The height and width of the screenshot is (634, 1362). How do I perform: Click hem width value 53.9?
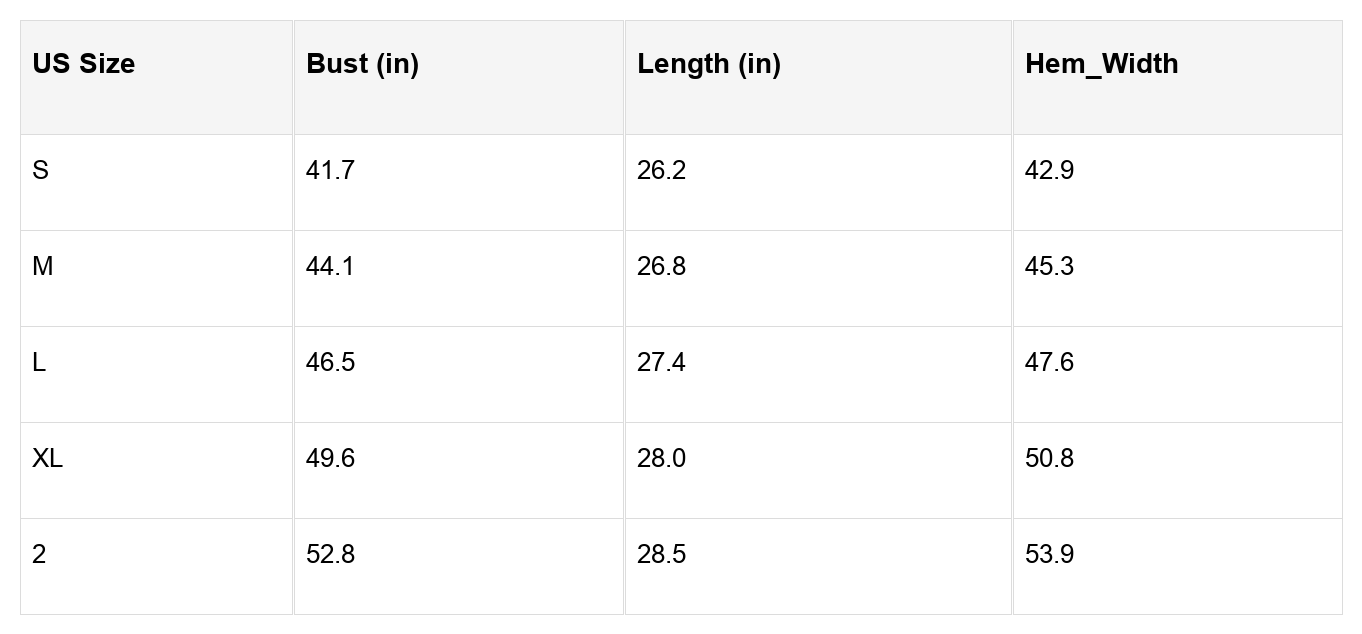click(x=1049, y=555)
